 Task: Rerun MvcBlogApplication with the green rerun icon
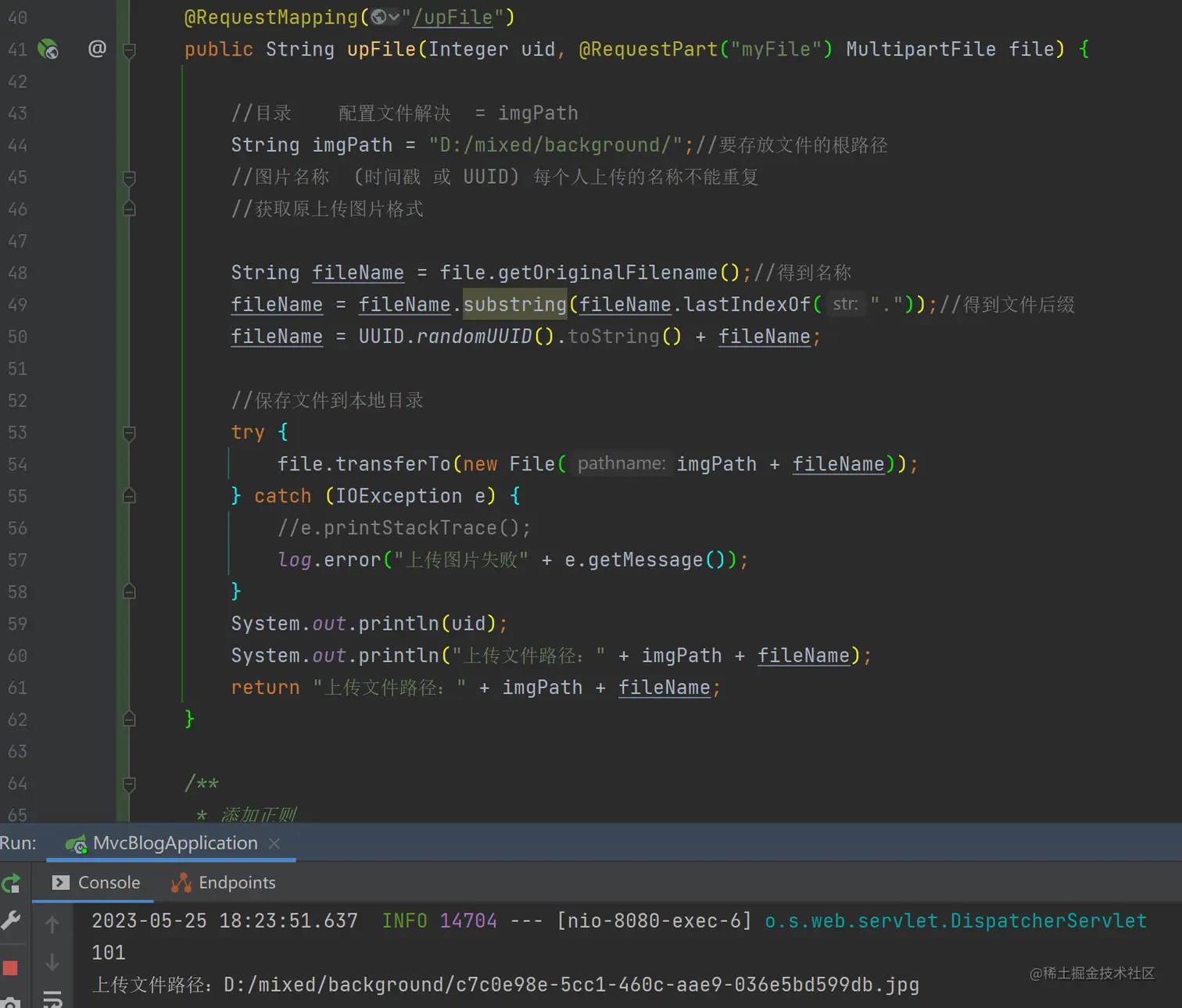pyautogui.click(x=11, y=884)
